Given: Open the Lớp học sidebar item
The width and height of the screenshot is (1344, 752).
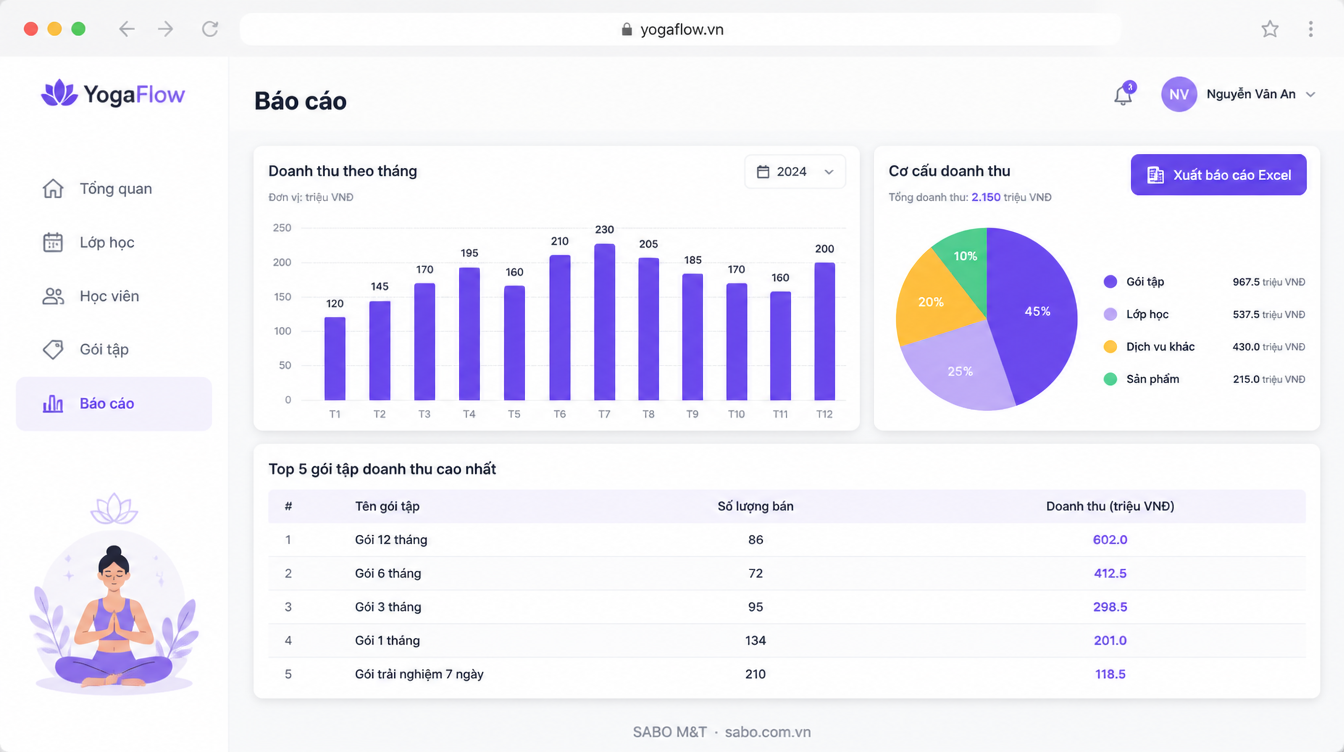Looking at the screenshot, I should point(114,242).
